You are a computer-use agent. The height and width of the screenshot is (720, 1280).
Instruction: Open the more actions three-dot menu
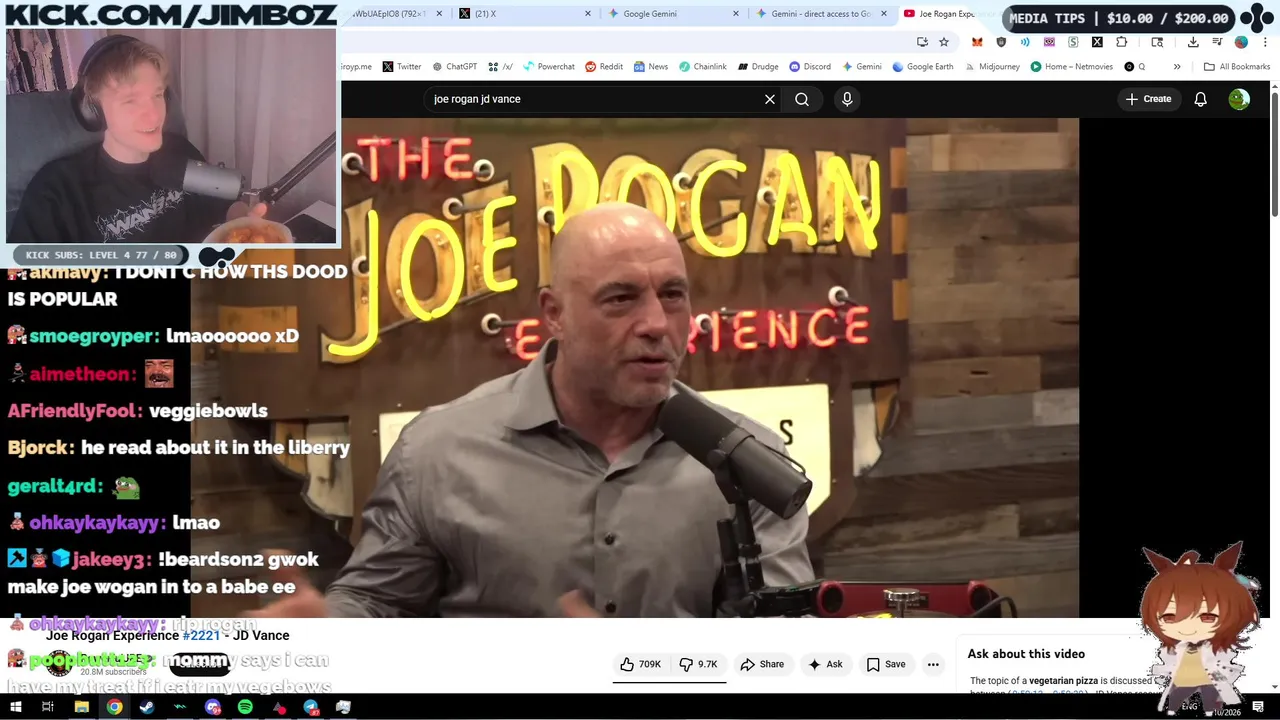(x=933, y=664)
